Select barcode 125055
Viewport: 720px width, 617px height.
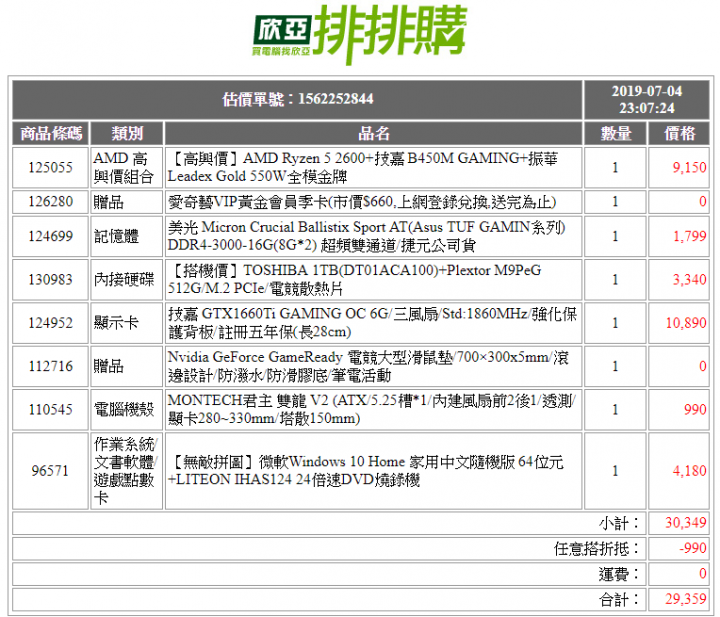coord(51,167)
